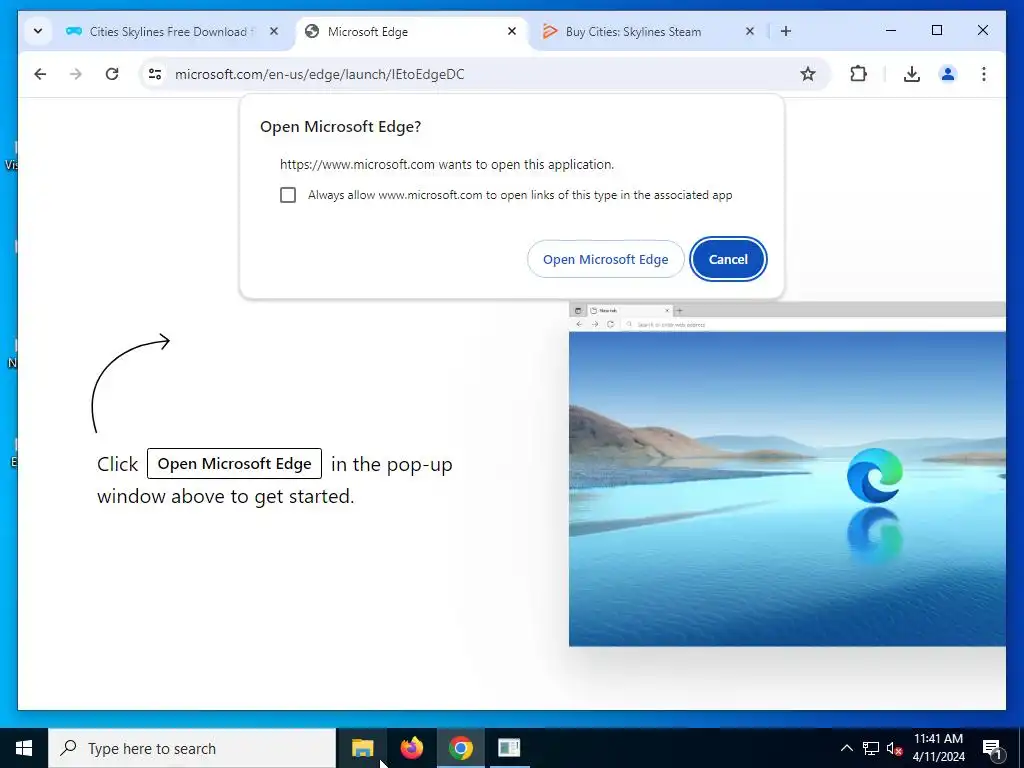Click the Type here to search box
The height and width of the screenshot is (768, 1024).
(192, 748)
